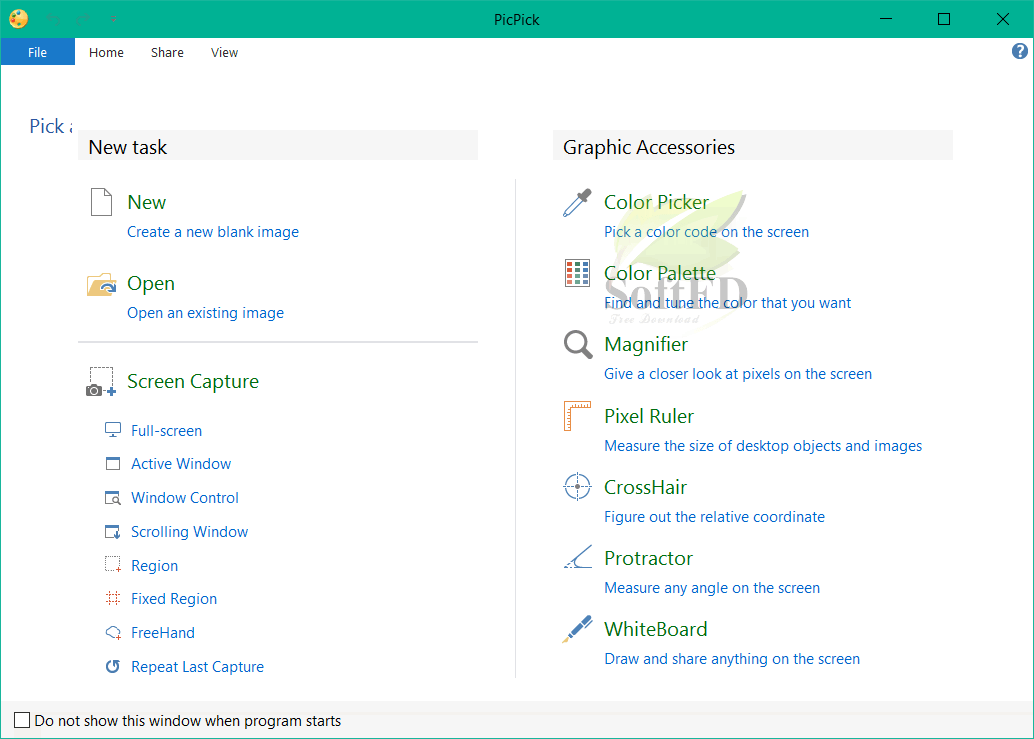Enable 'Do not show this window' checkbox

tap(22, 720)
